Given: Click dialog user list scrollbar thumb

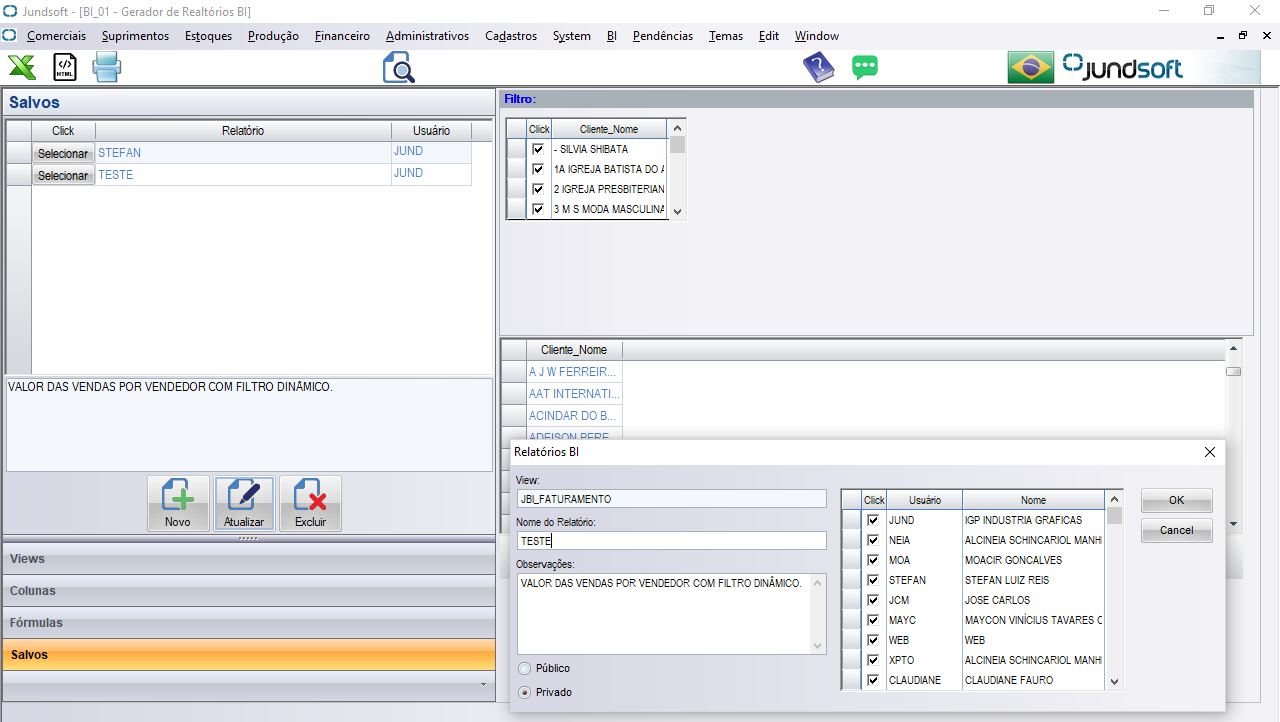Looking at the screenshot, I should tap(1114, 516).
